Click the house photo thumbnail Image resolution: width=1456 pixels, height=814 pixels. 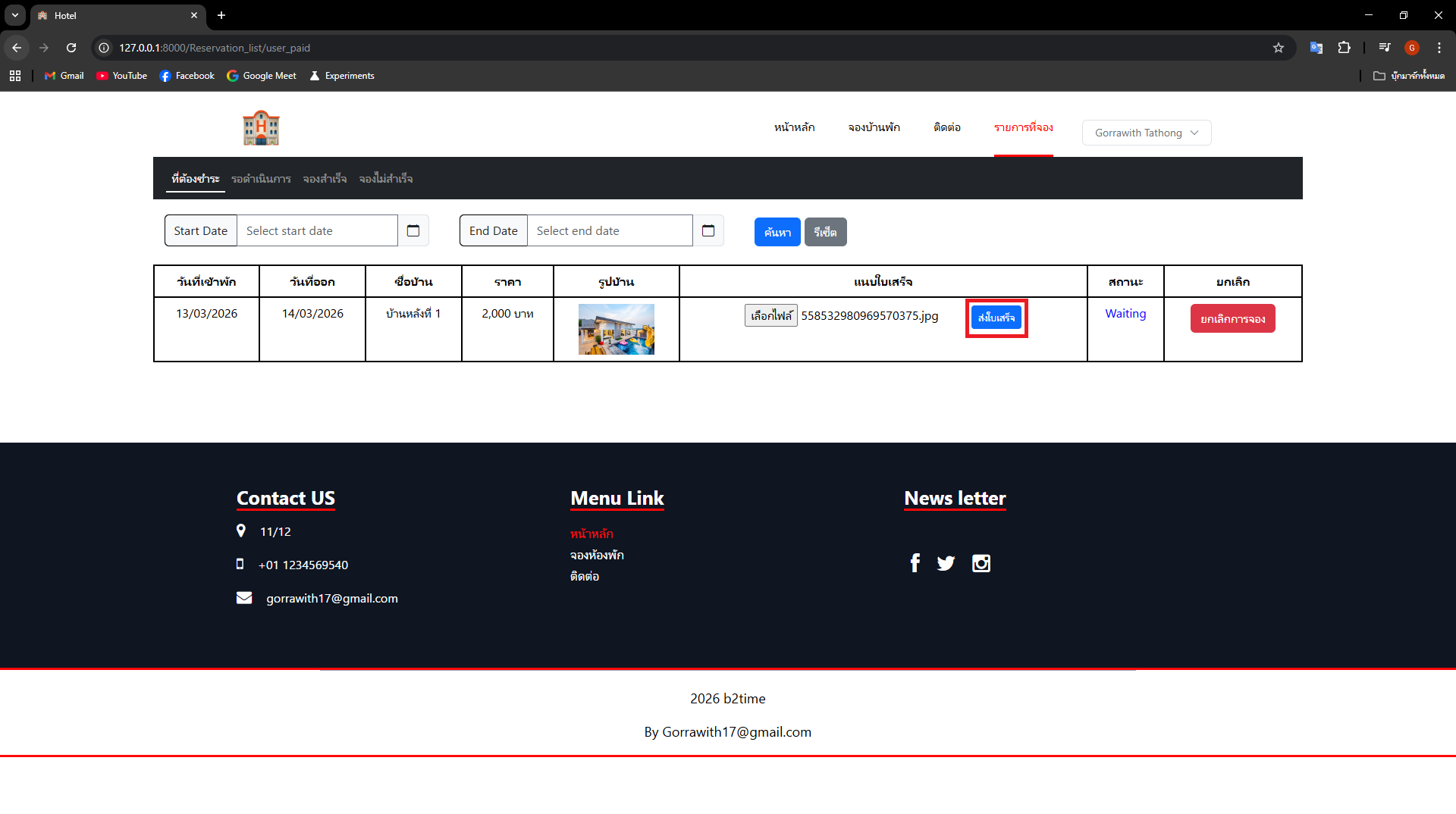point(616,330)
